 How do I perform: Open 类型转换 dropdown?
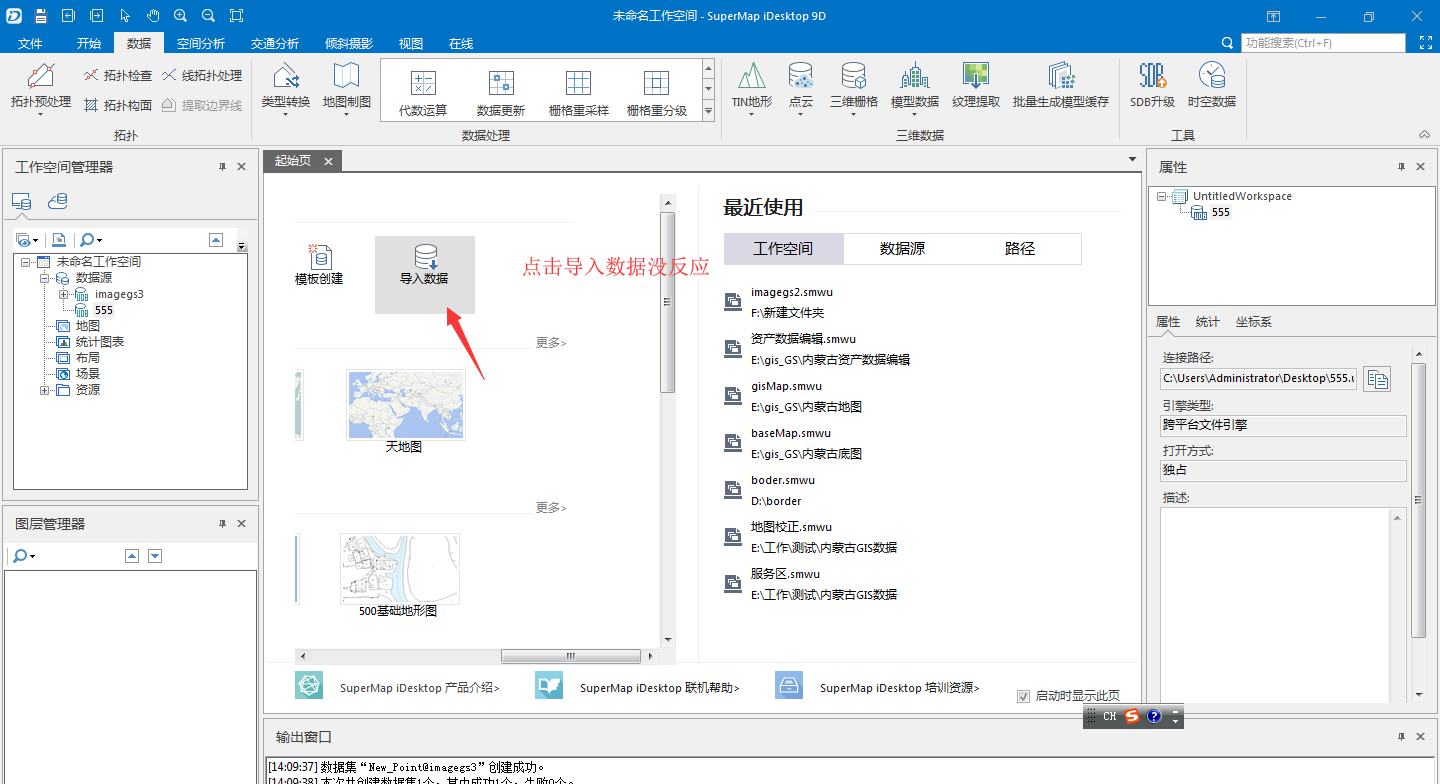coord(286,114)
